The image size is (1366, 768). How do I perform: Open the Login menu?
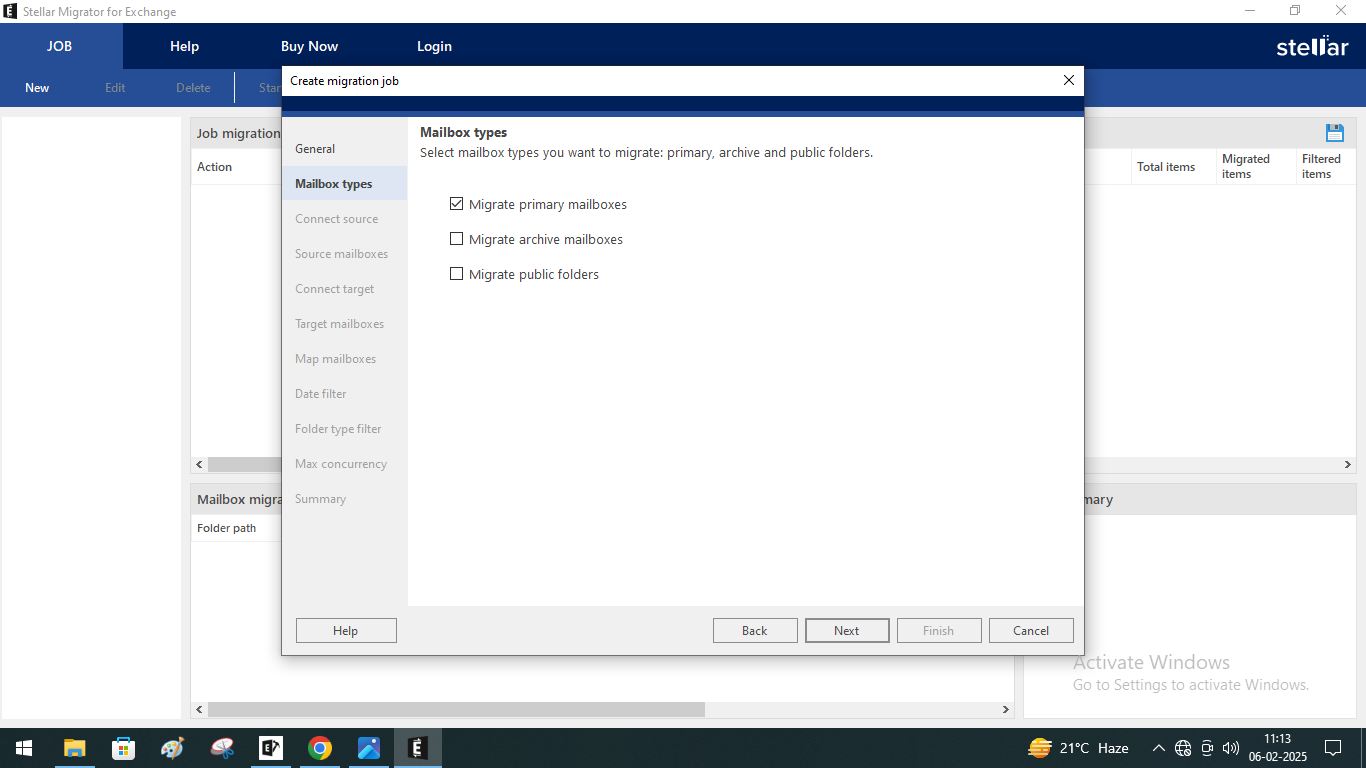point(434,46)
